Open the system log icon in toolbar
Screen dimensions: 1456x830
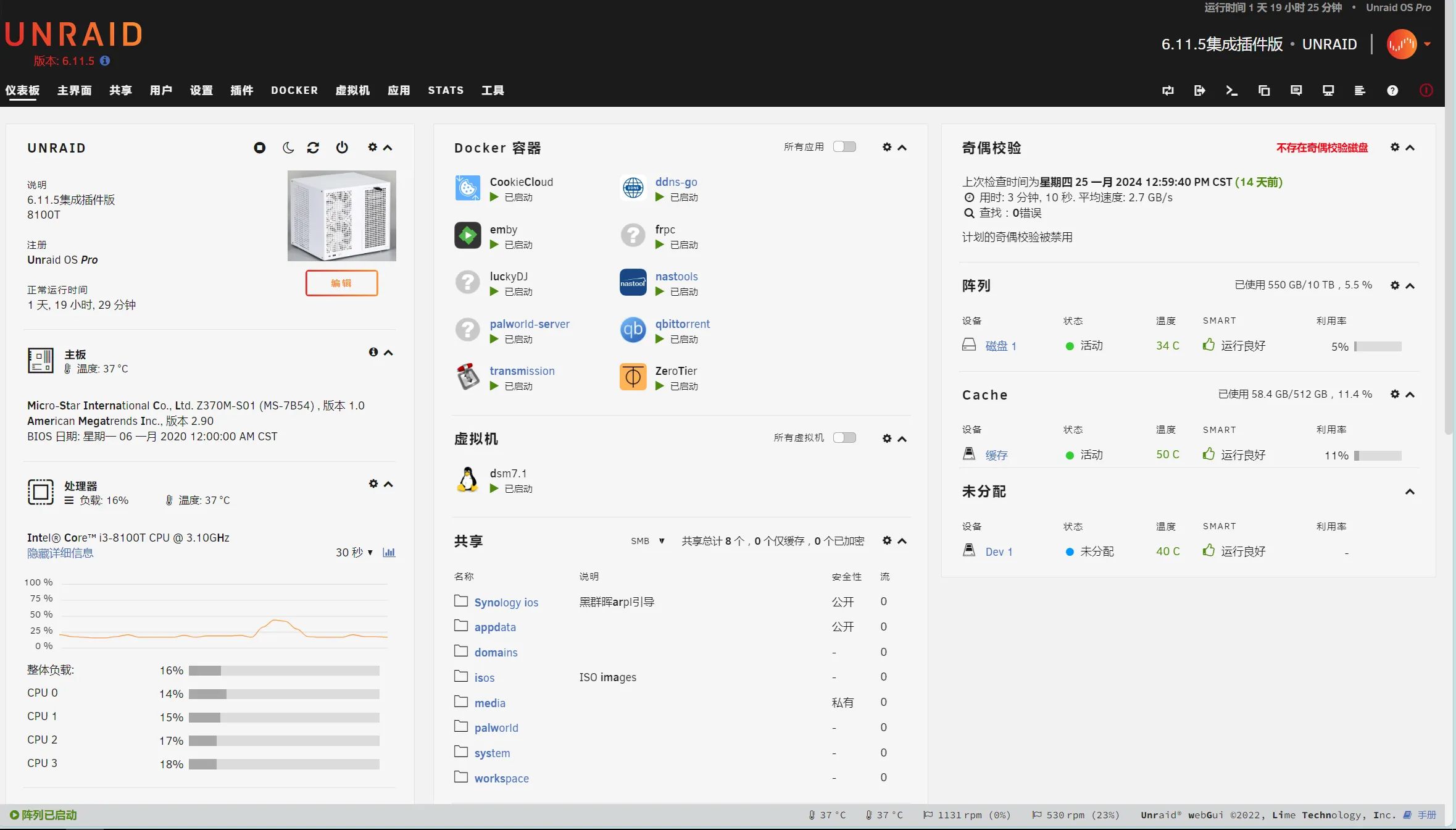(x=1360, y=91)
